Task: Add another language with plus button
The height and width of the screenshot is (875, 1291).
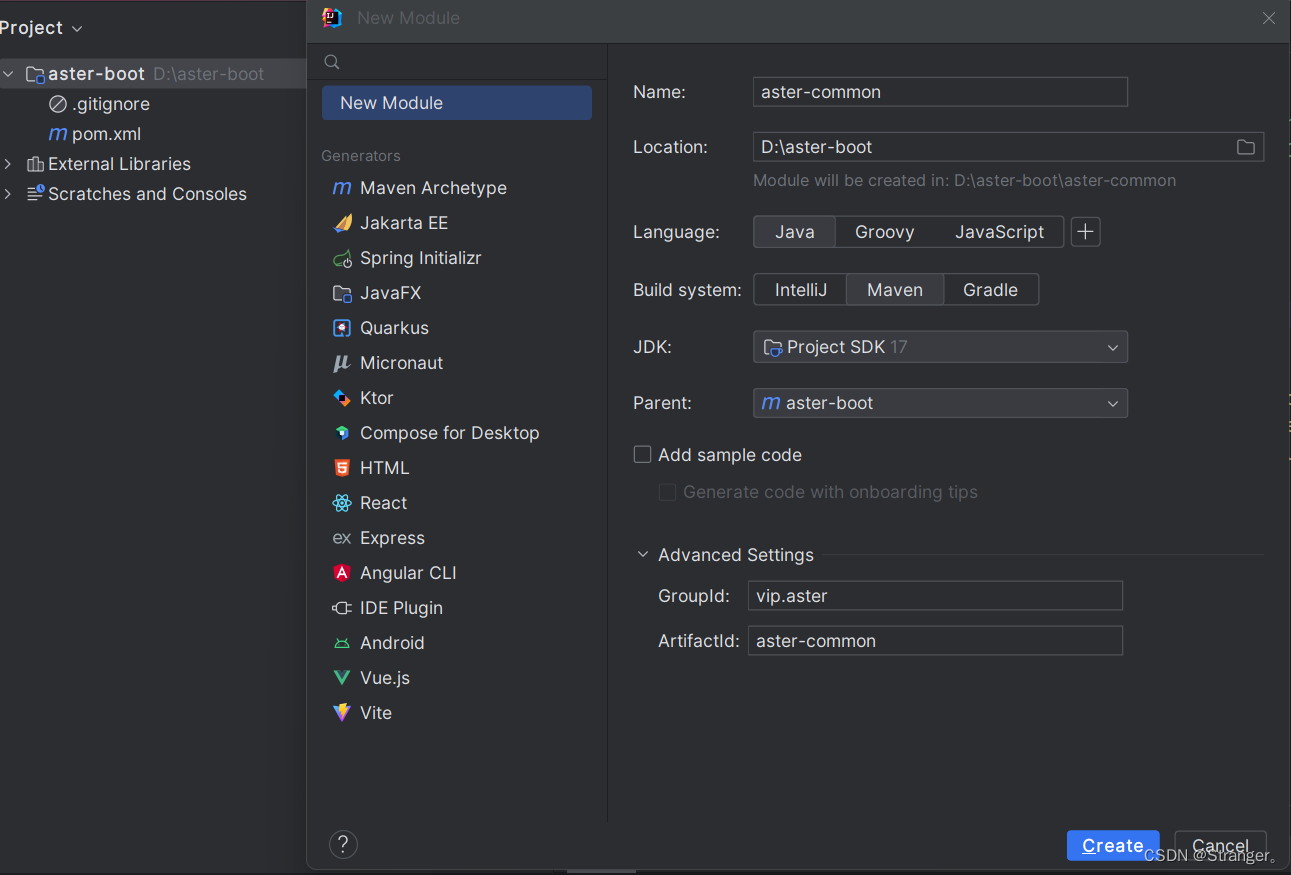Action: [1086, 232]
